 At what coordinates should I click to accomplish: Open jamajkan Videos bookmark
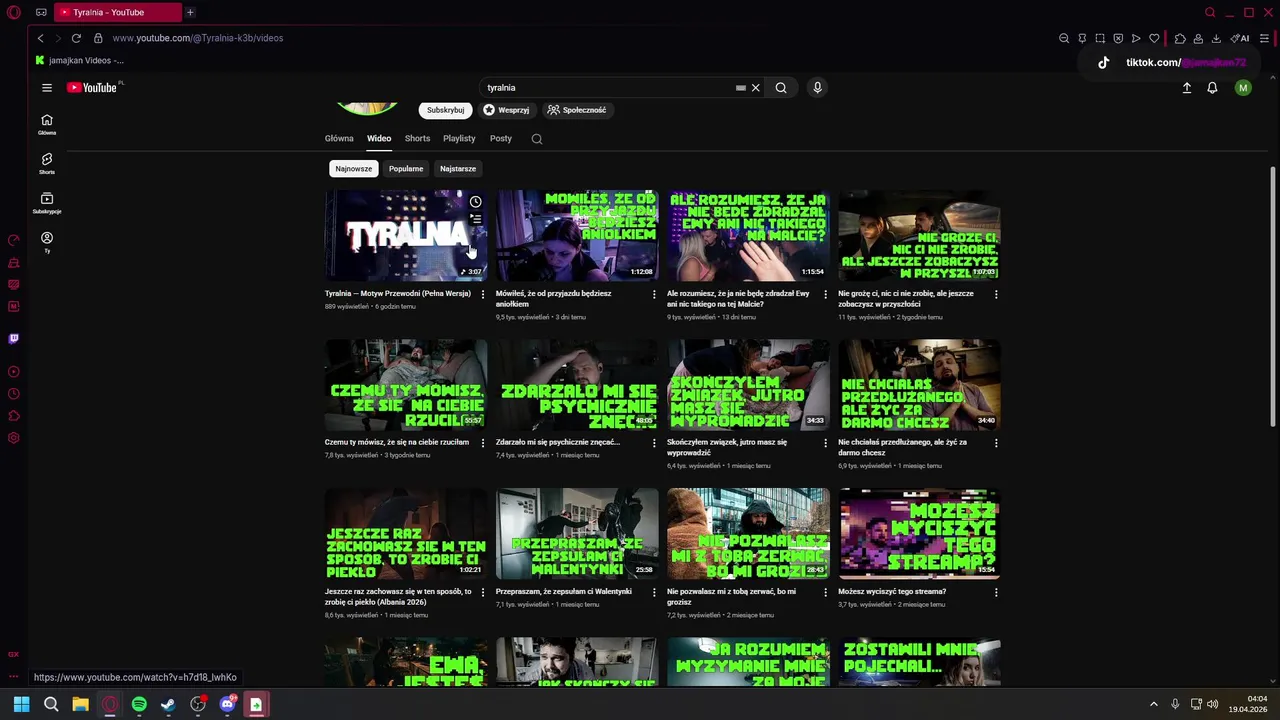click(x=80, y=60)
